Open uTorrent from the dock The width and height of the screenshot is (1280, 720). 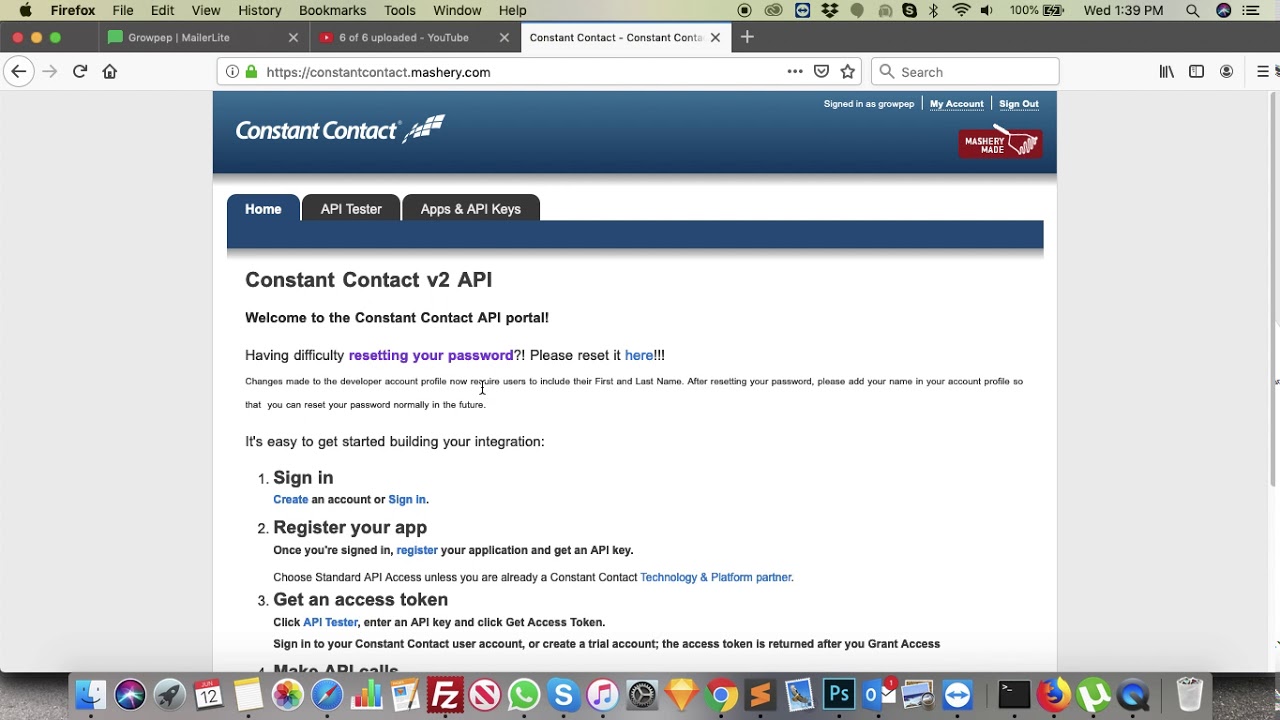click(1094, 695)
